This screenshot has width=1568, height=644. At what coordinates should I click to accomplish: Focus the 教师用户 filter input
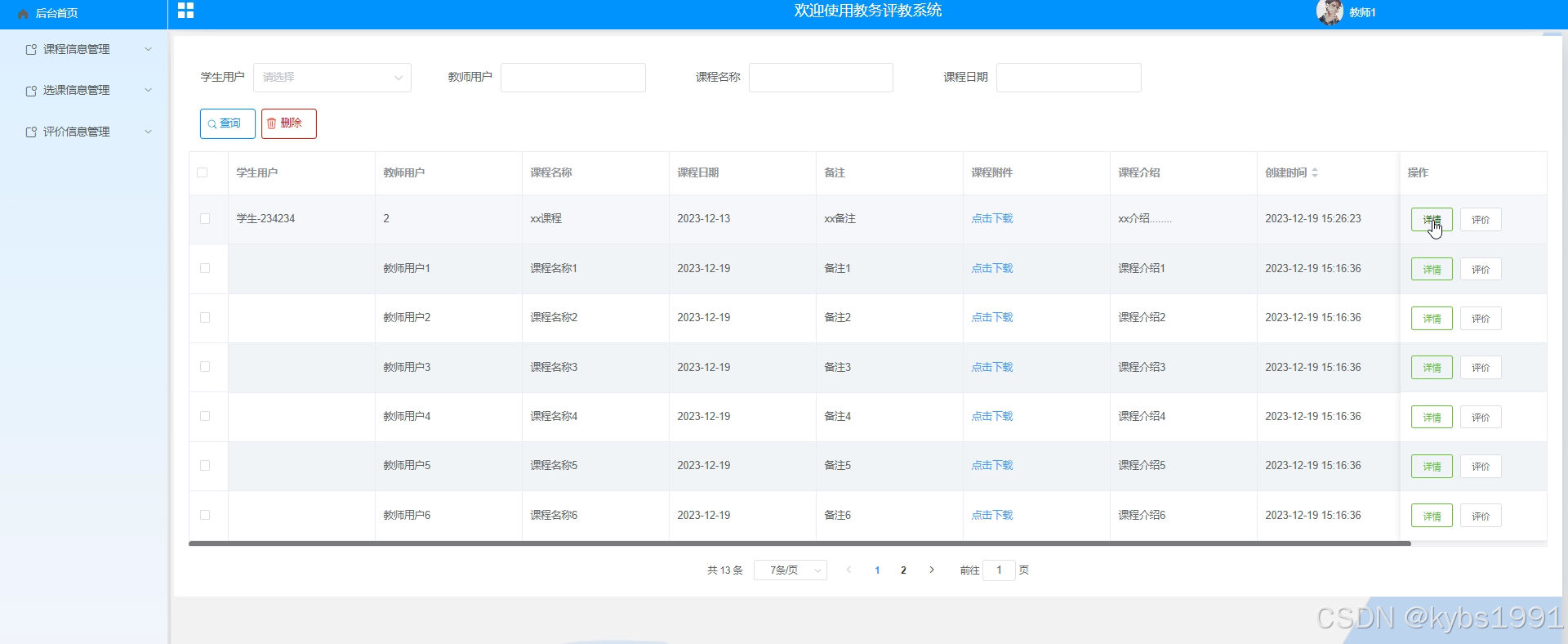573,78
